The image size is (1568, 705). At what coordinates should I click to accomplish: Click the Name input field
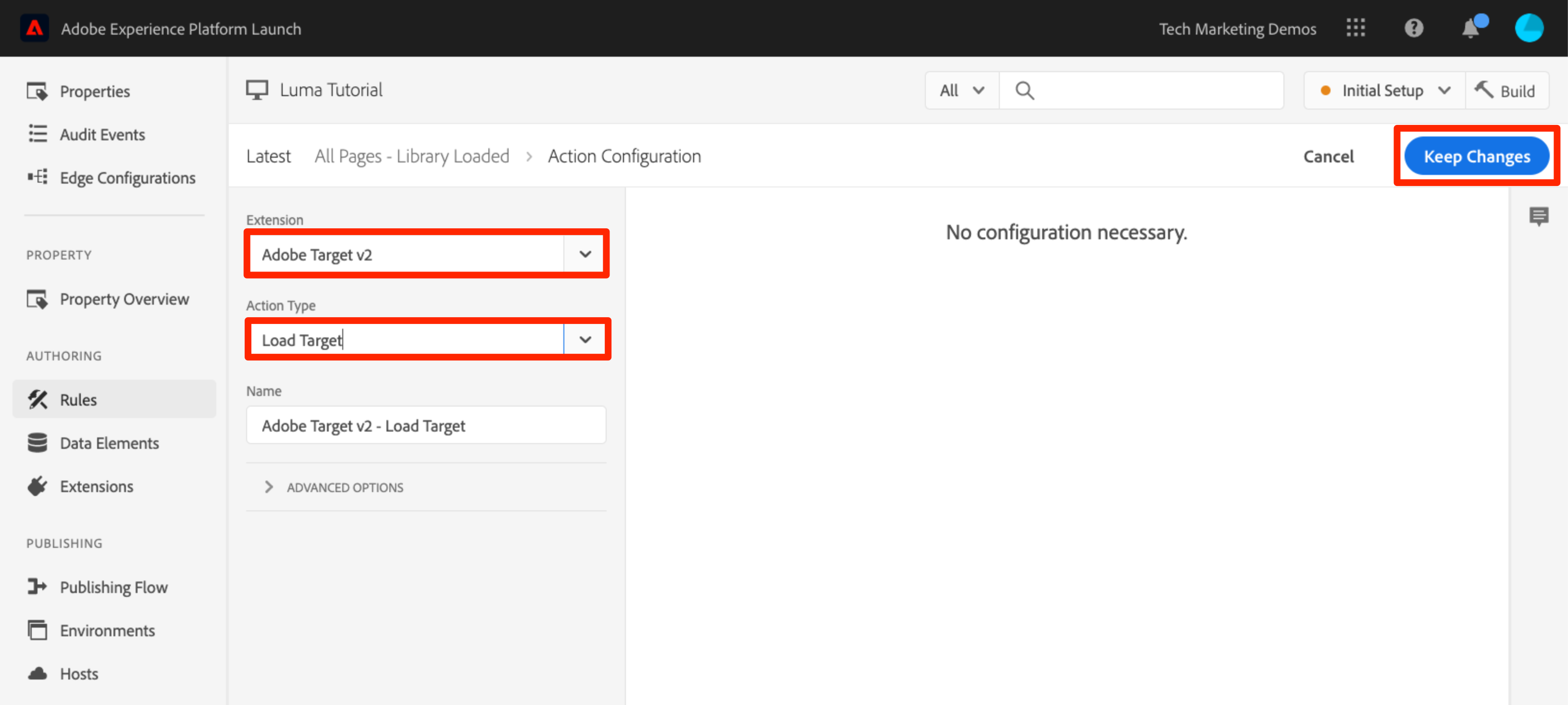(x=425, y=426)
